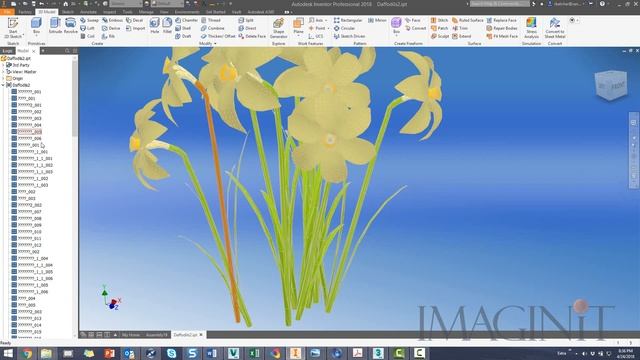Viewport: 640px width, 360px height.
Task: Create a work Plane
Action: [298, 26]
